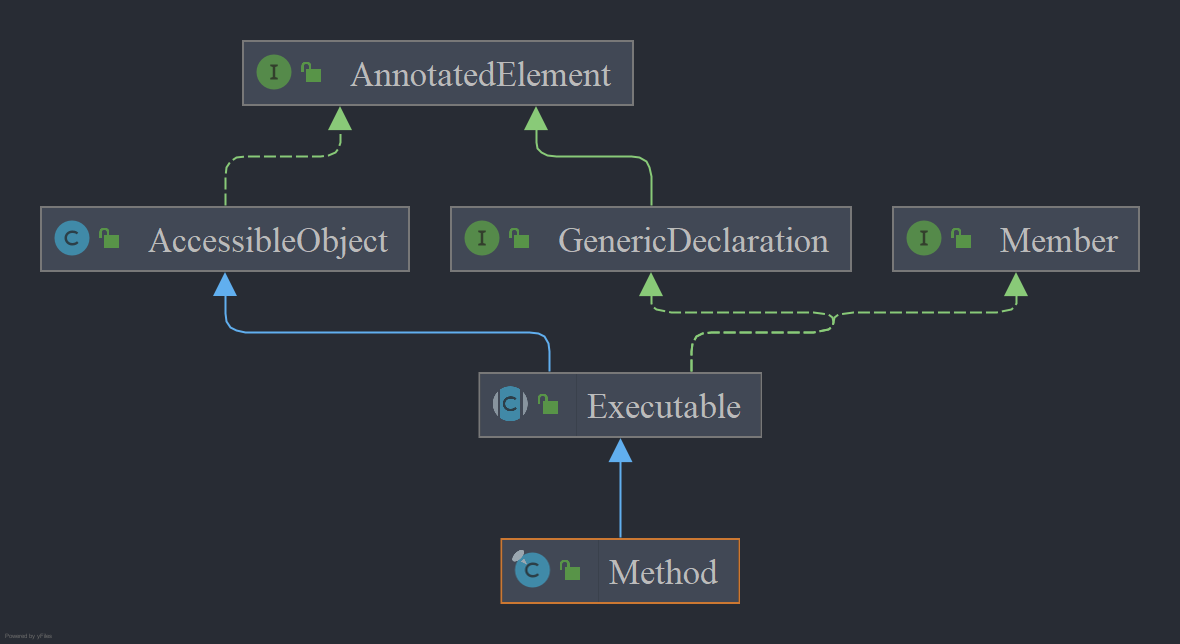Click the blue arrowhead pointing into Executable
Viewport: 1180px width, 644px height.
click(x=620, y=451)
